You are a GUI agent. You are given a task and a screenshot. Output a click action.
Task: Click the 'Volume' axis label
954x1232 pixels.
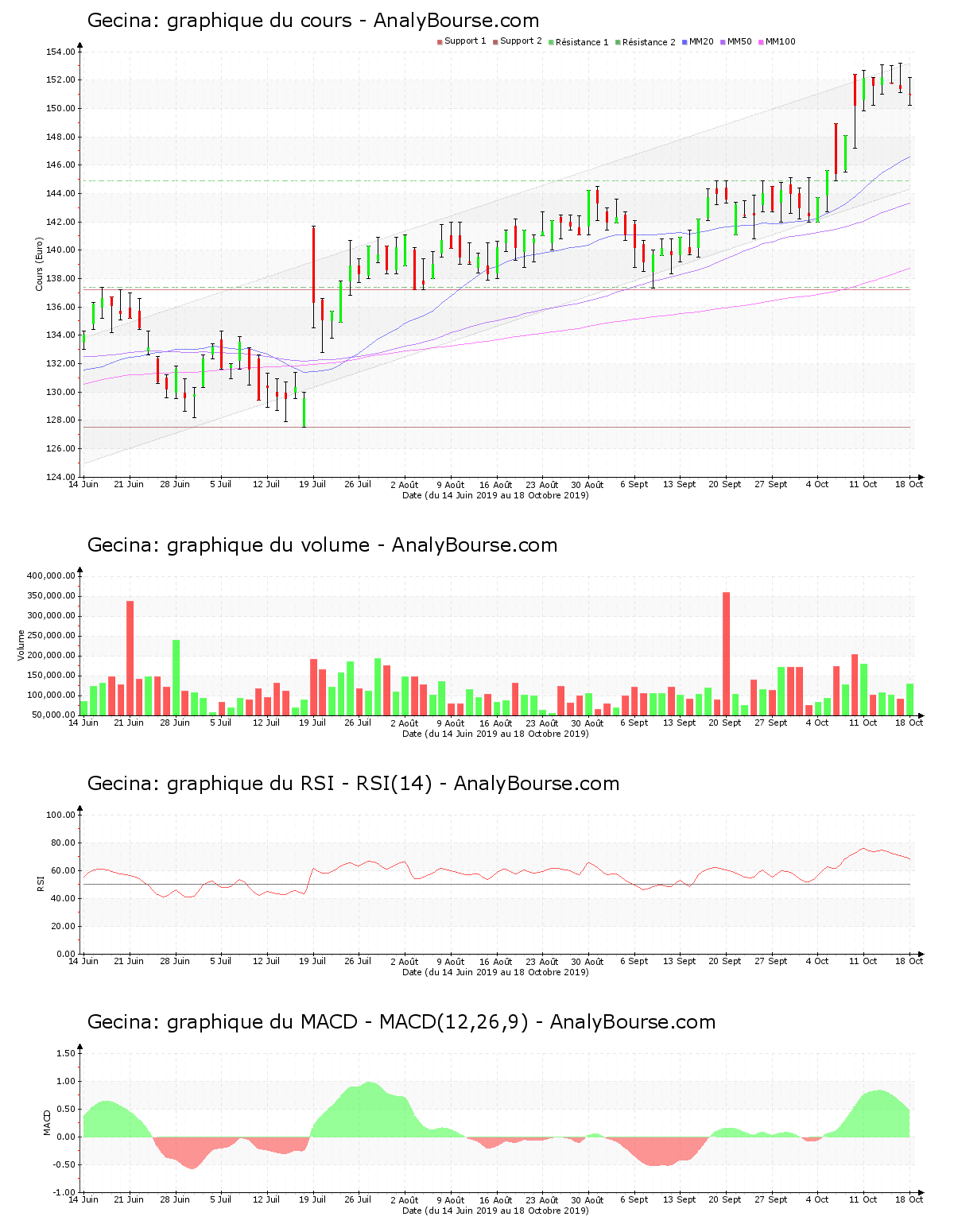point(21,645)
